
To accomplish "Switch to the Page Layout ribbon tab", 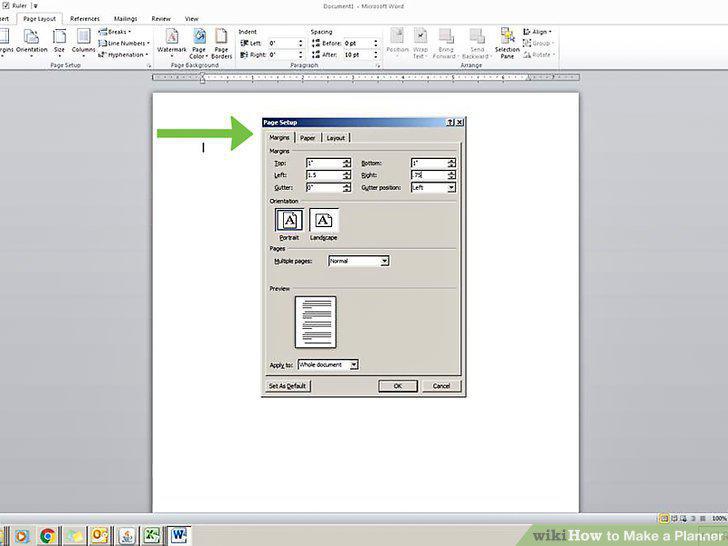I will [x=39, y=19].
